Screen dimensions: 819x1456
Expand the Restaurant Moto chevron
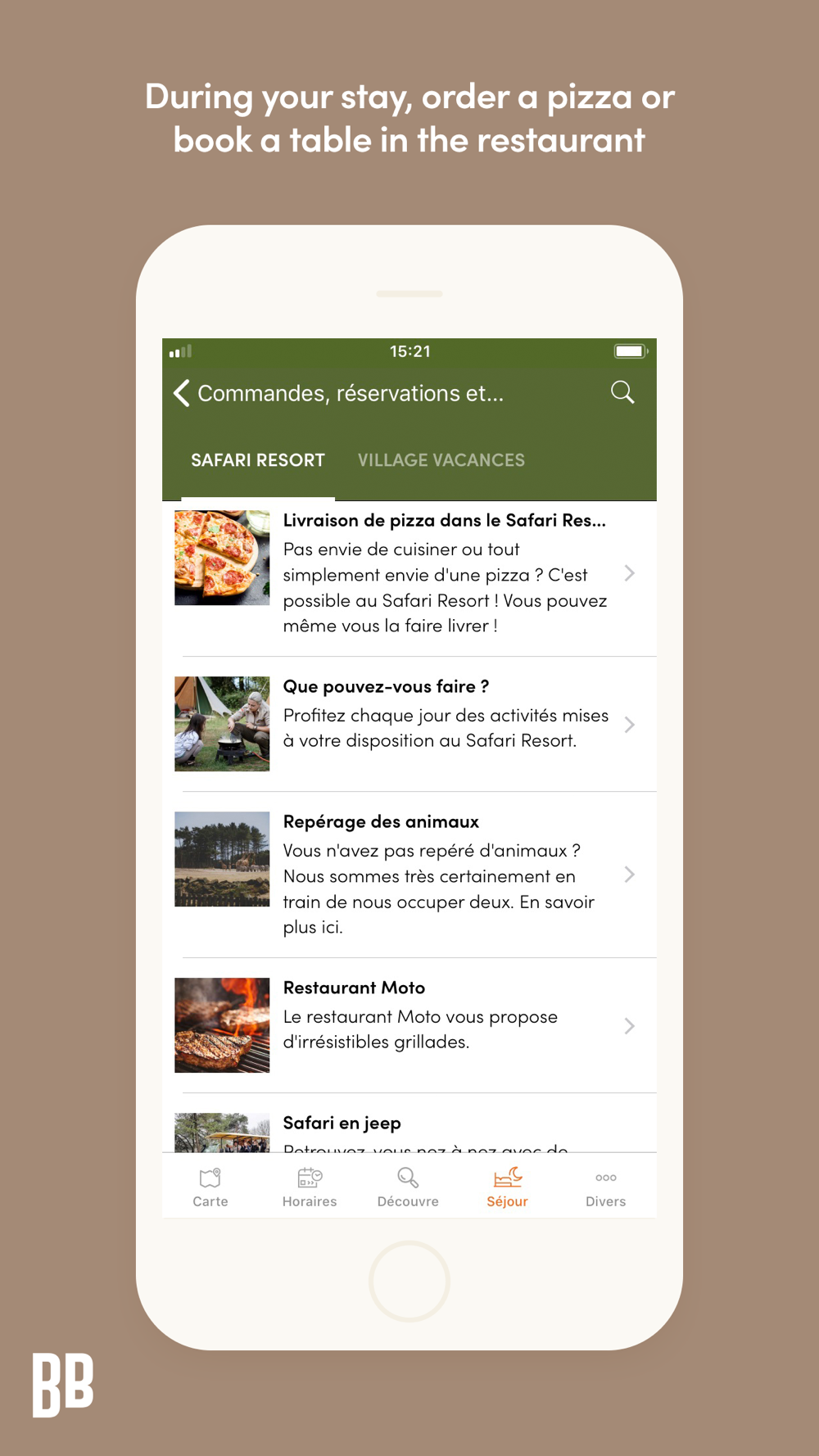tap(629, 1026)
